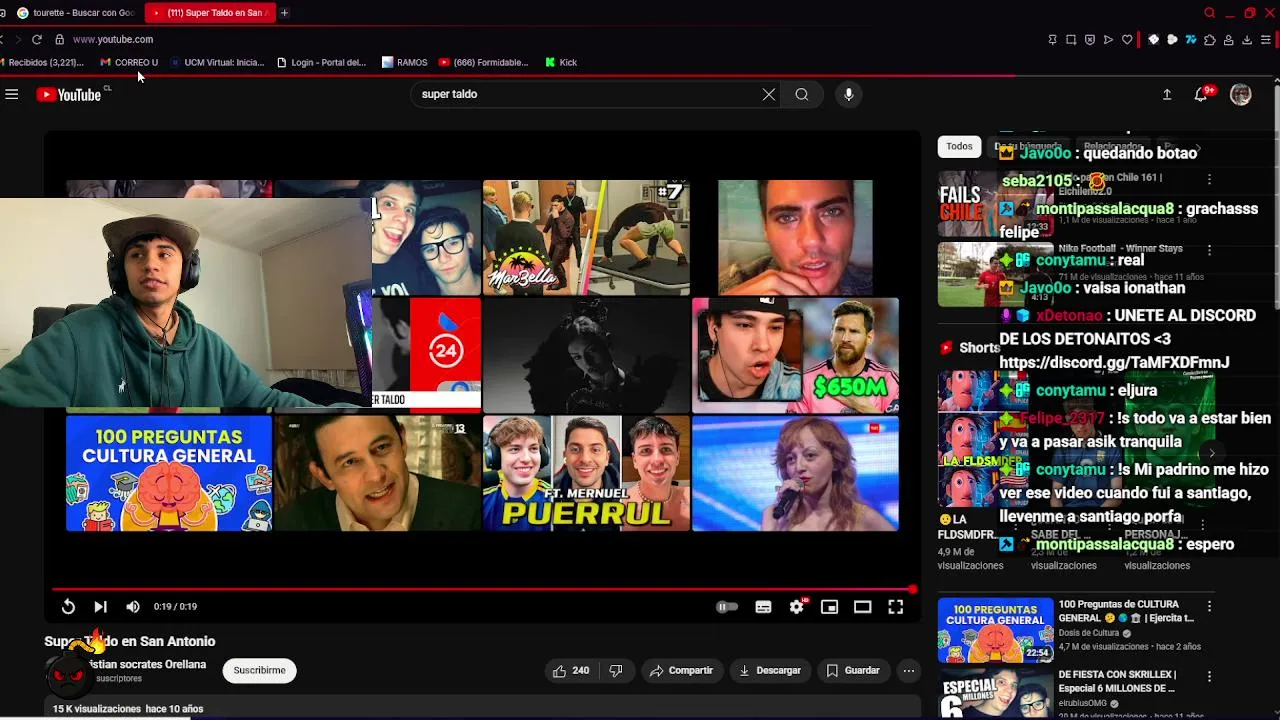Click the MarBella end-screen thumbnail
This screenshot has width=1280, height=720.
(586, 237)
